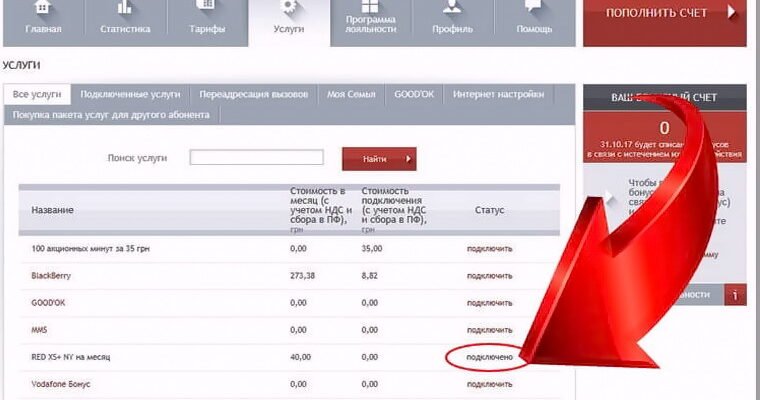Click the person icon on Профиль tab
Viewport: 760px width, 400px height.
[452, 7]
